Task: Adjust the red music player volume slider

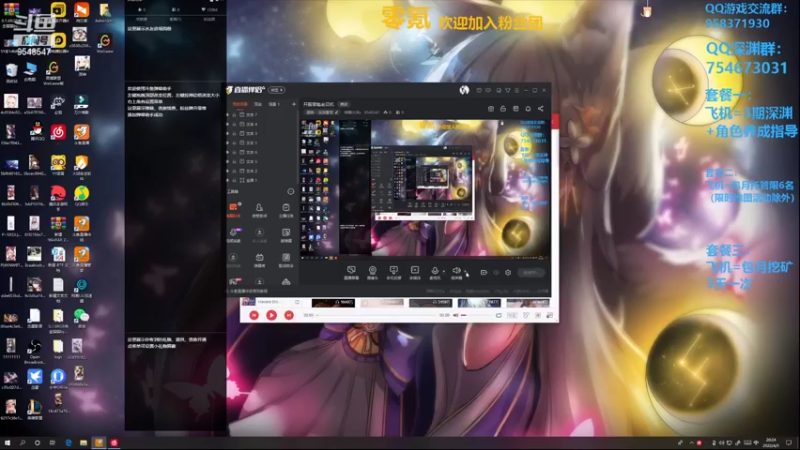Action: point(476,315)
